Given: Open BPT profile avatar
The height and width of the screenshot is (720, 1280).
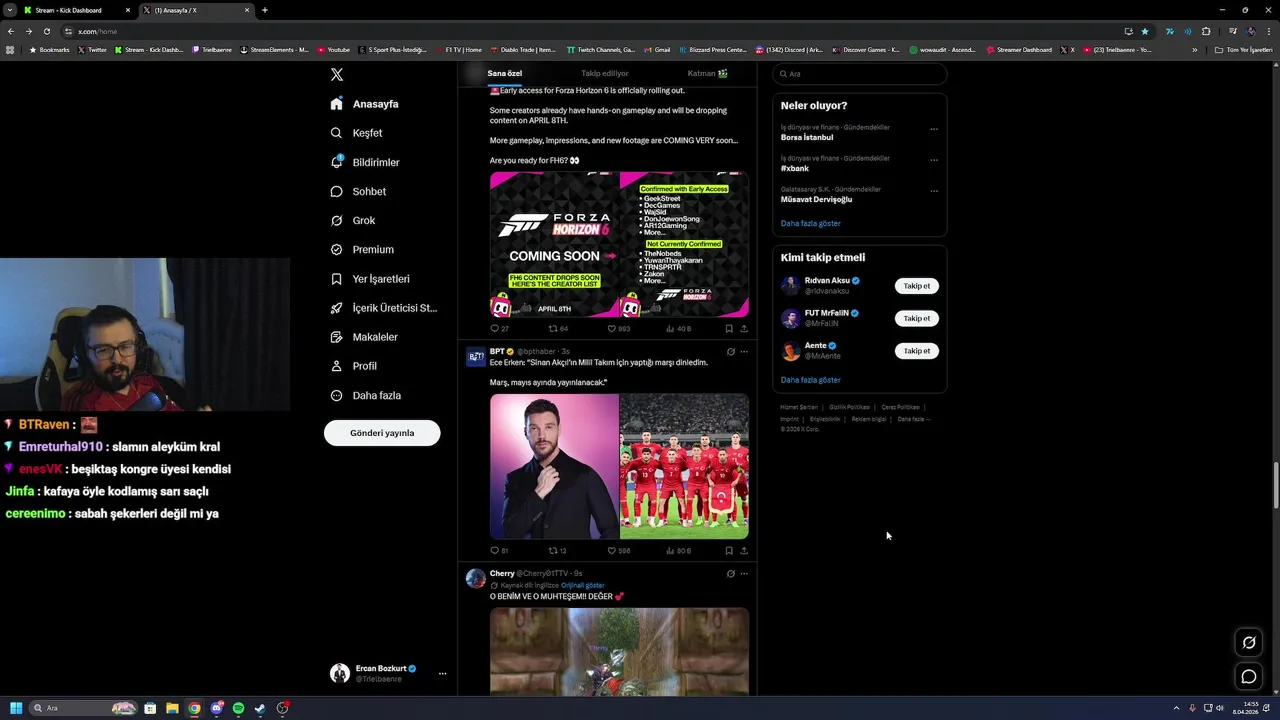Looking at the screenshot, I should click(x=476, y=357).
